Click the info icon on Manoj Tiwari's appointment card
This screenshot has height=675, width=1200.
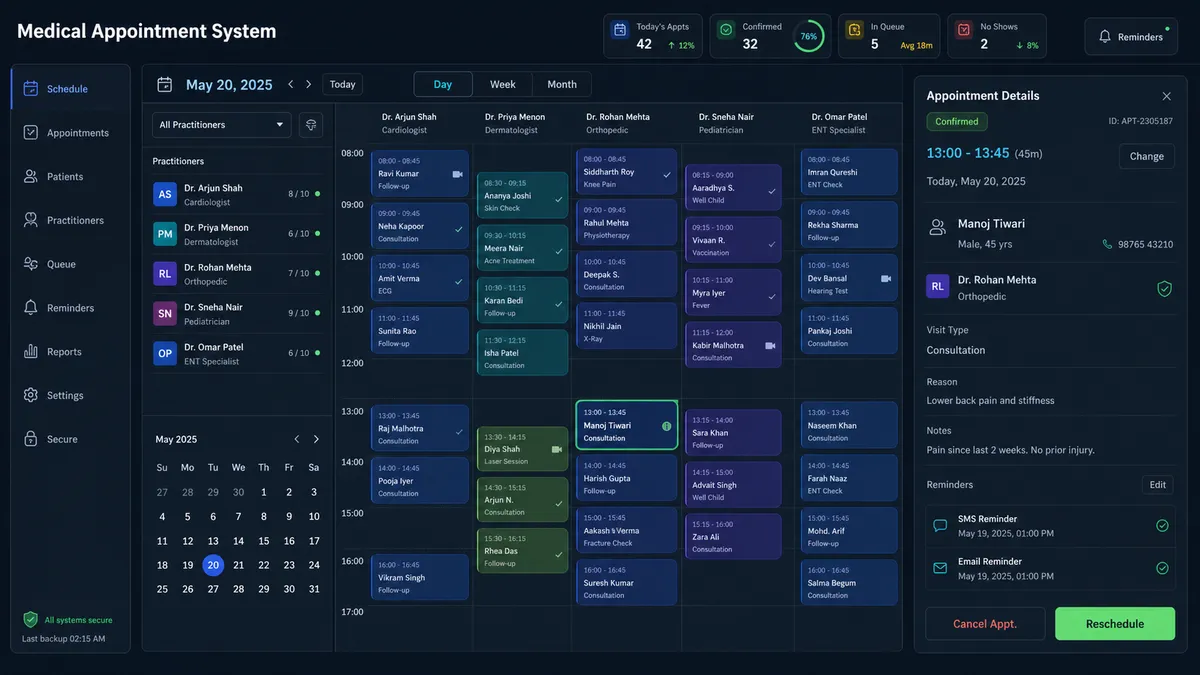(x=667, y=426)
